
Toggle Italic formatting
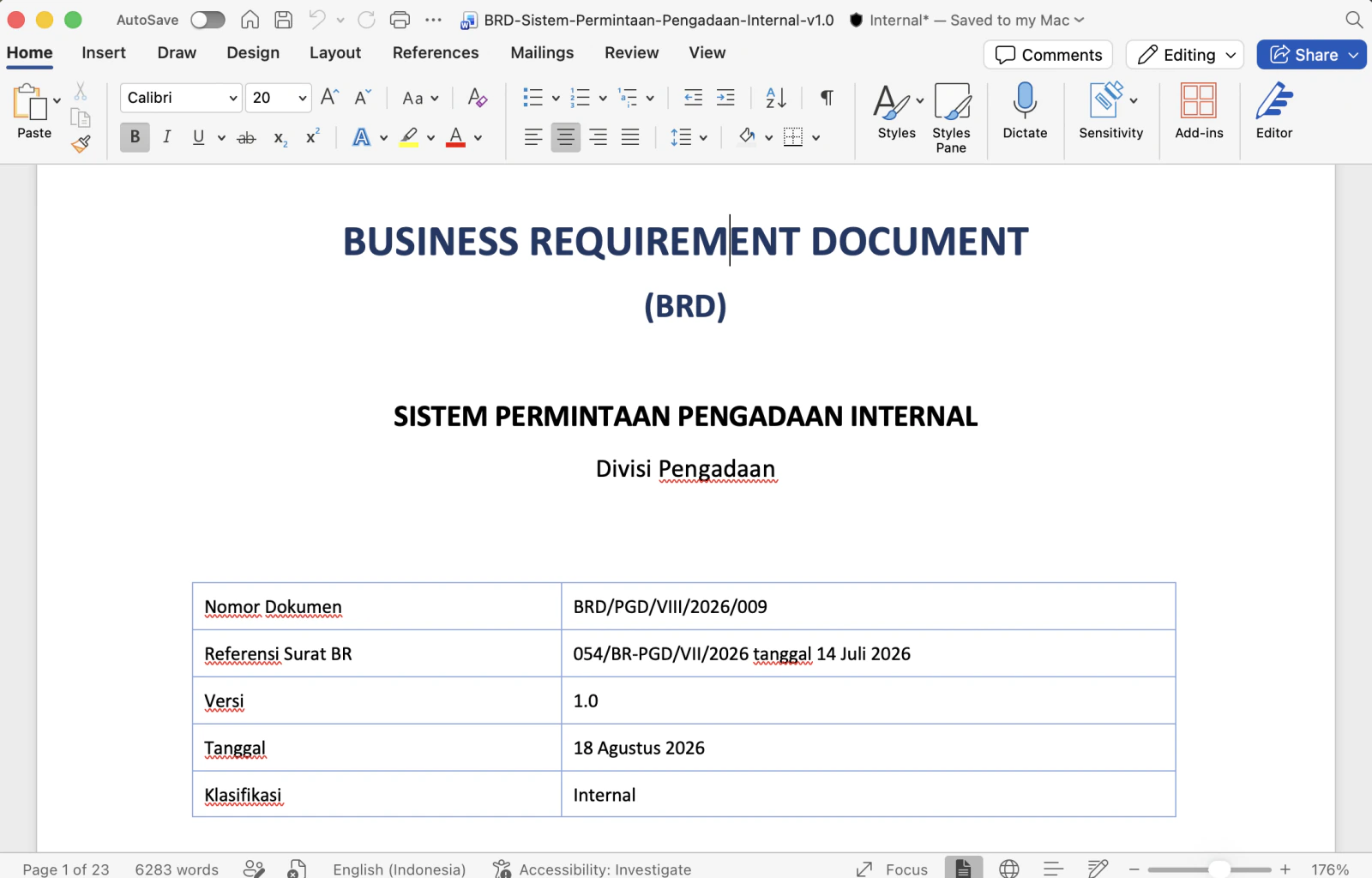(x=167, y=137)
